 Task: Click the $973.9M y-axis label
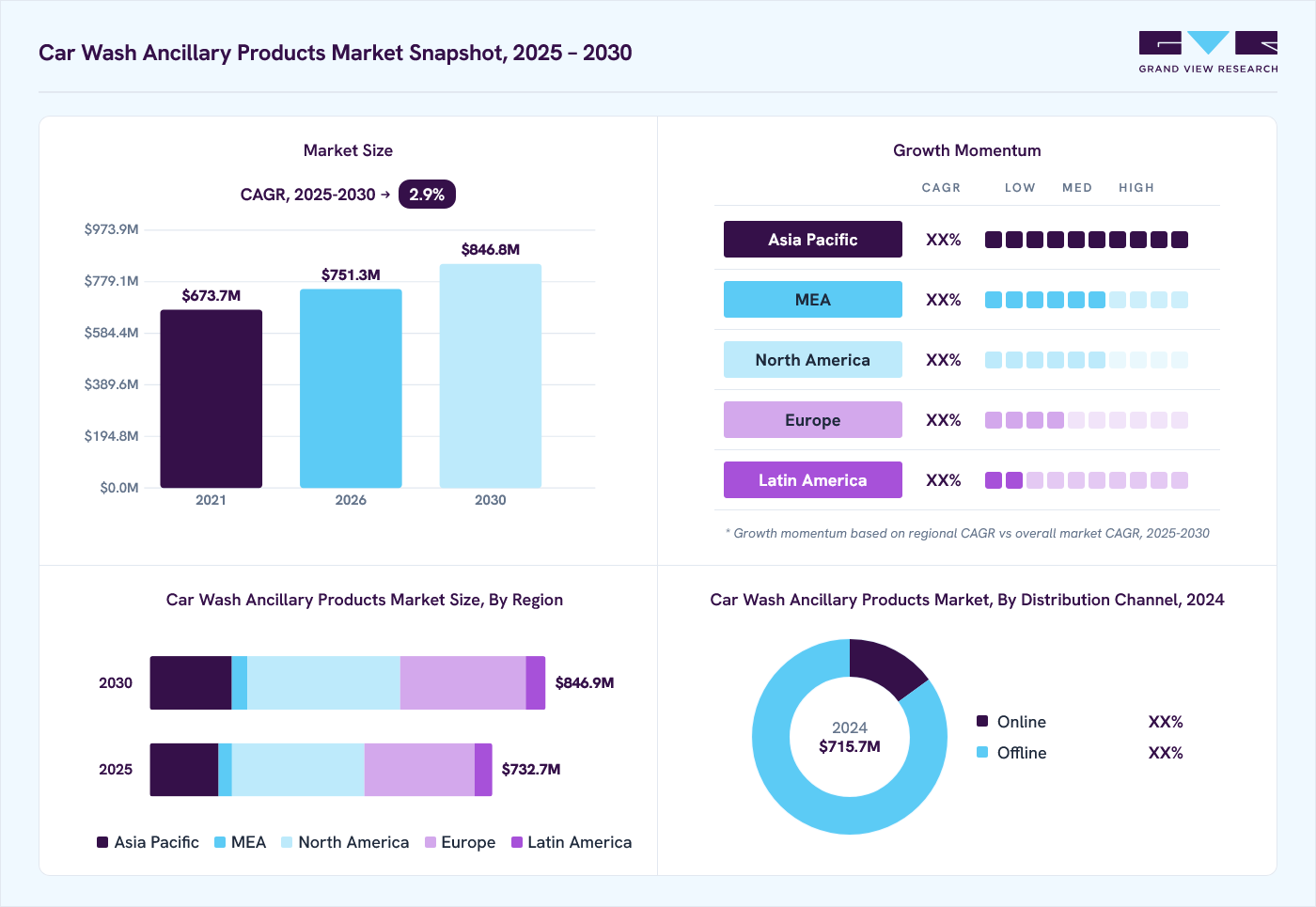click(x=112, y=229)
